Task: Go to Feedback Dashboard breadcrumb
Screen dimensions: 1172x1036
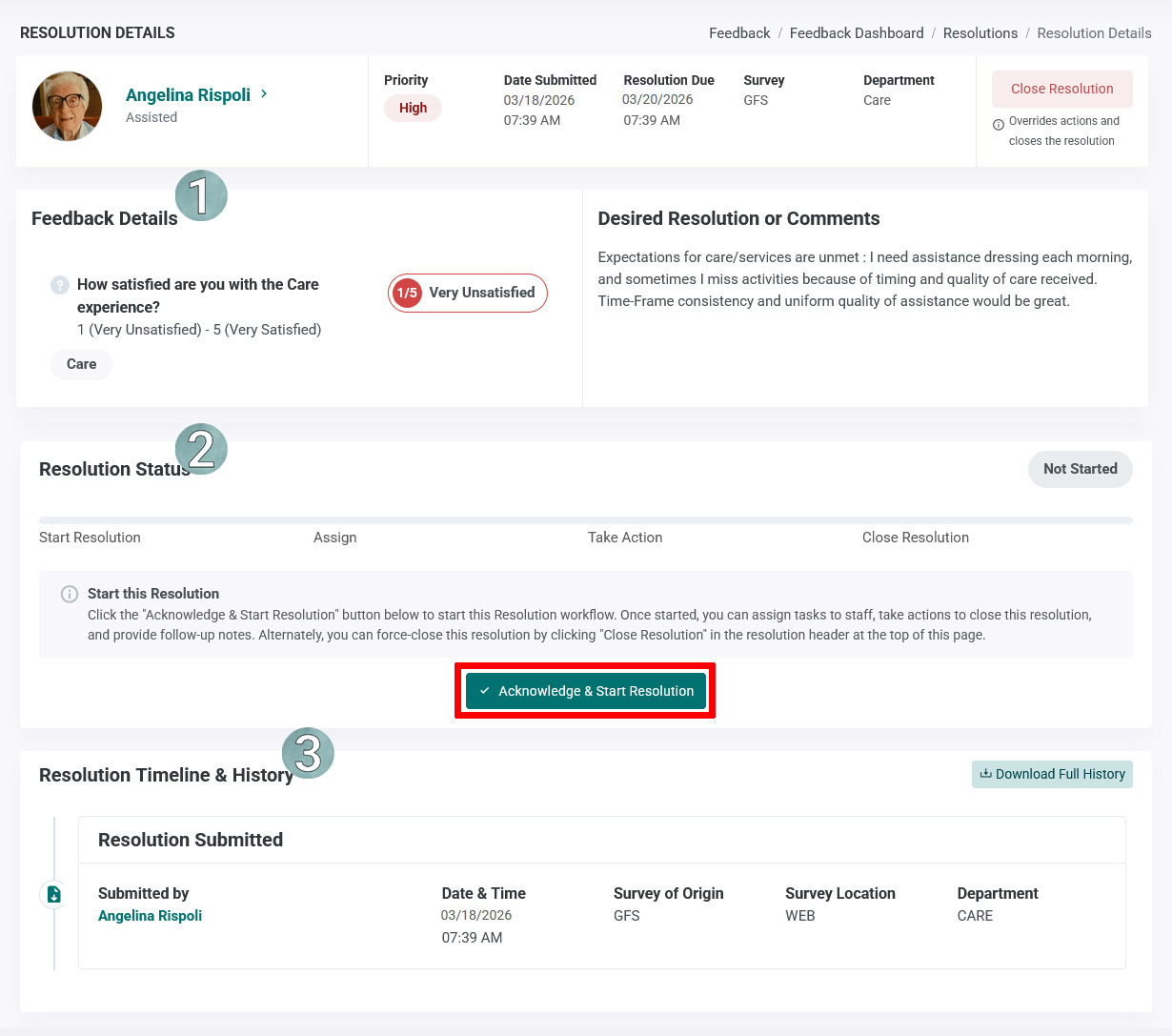Action: (x=857, y=32)
